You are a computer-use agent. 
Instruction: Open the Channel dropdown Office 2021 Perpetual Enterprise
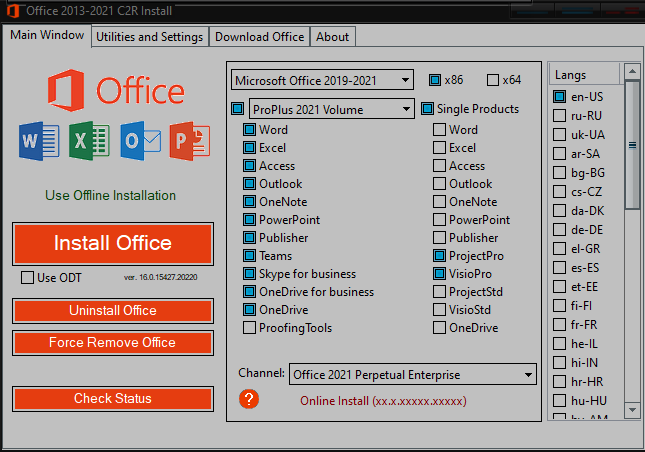pyautogui.click(x=413, y=375)
